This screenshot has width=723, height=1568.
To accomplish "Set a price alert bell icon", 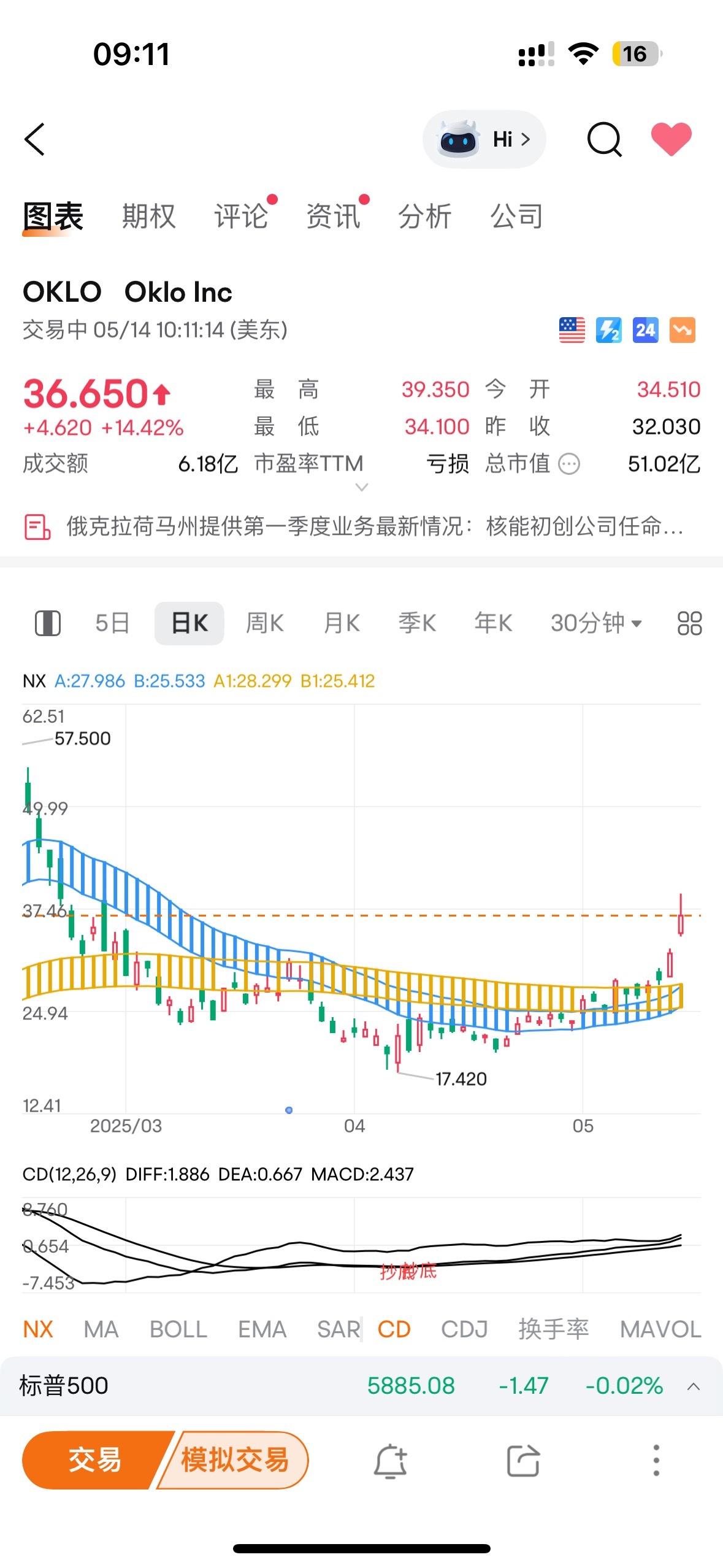I will [x=391, y=1461].
